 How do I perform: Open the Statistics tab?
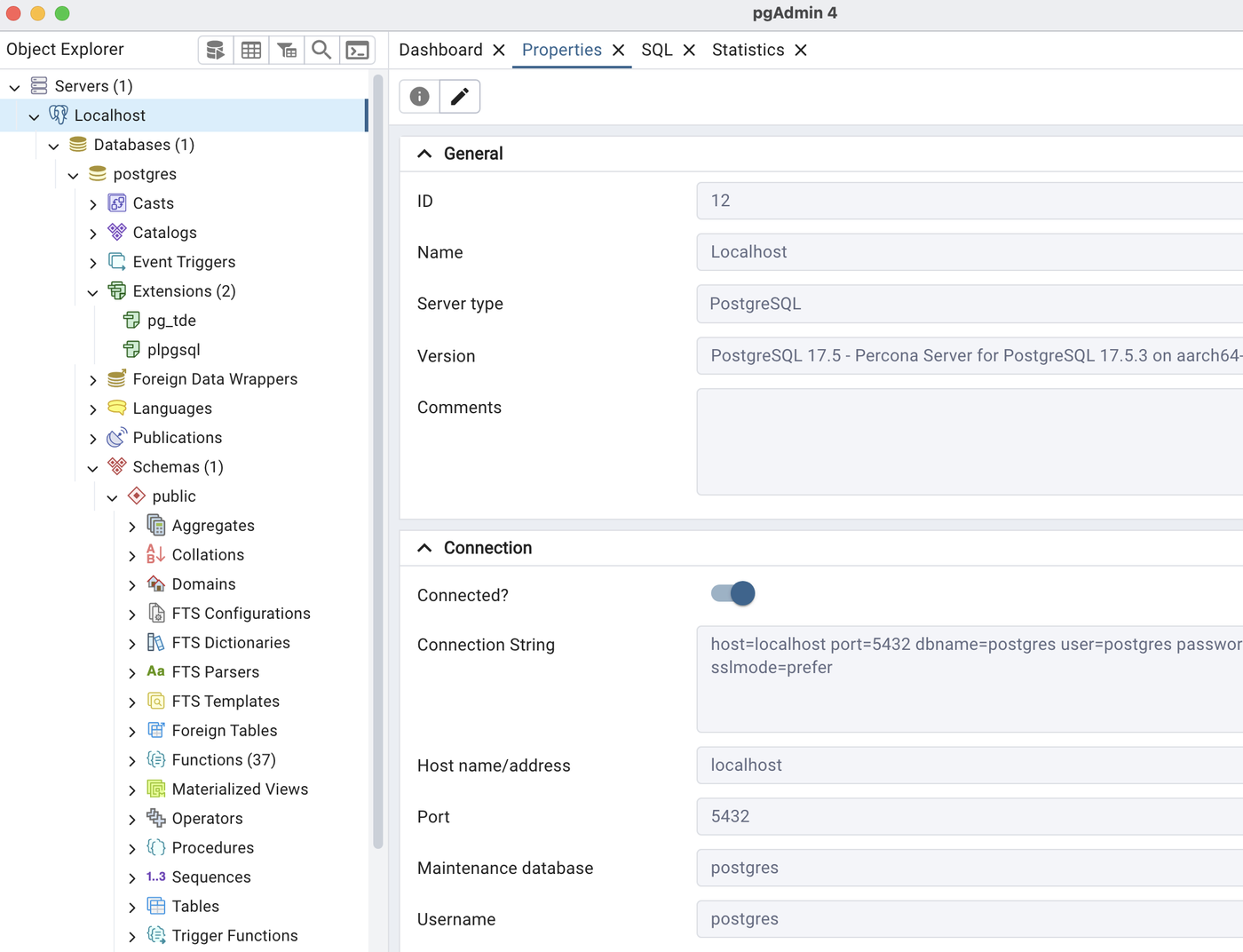pos(747,50)
